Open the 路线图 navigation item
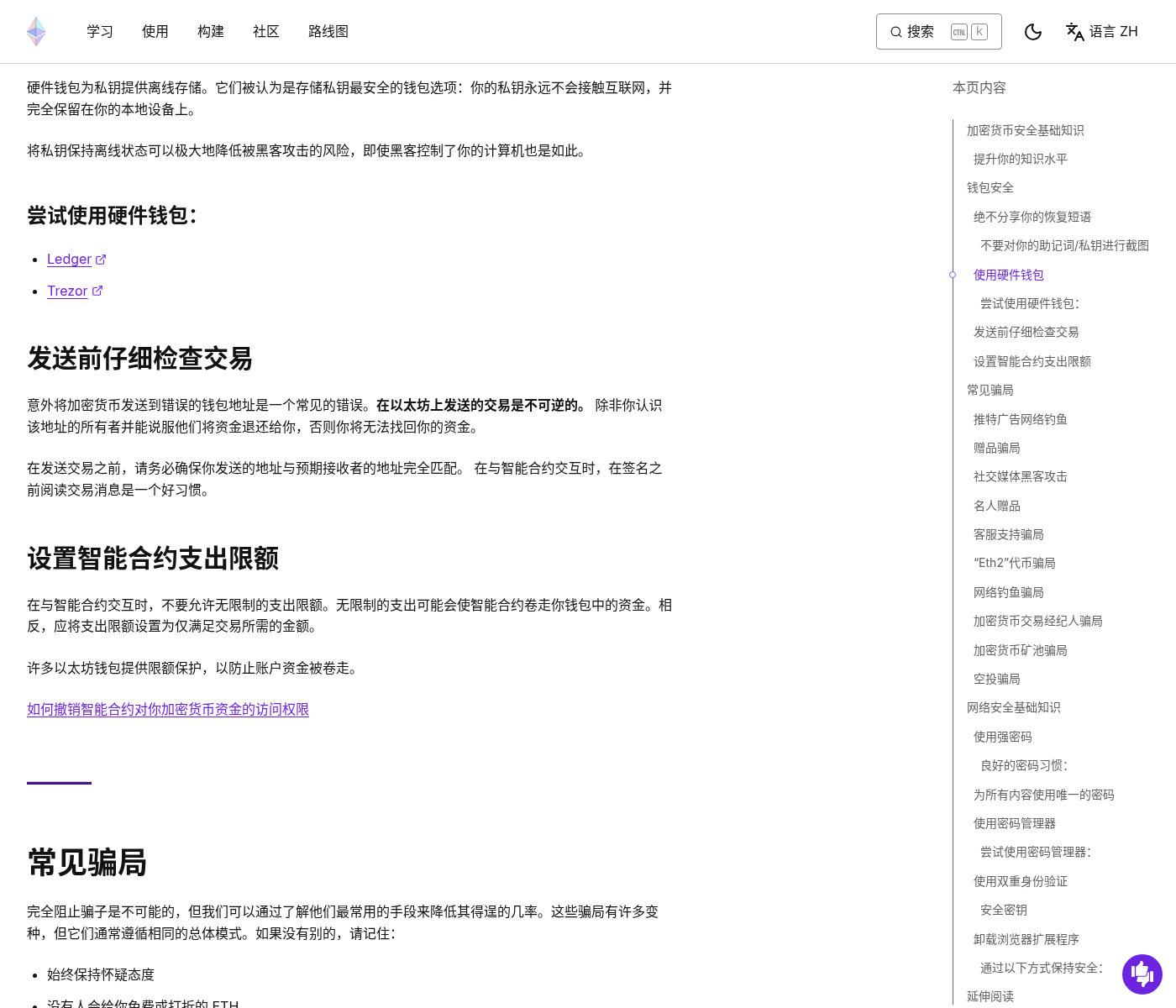This screenshot has width=1176, height=1008. [x=328, y=32]
